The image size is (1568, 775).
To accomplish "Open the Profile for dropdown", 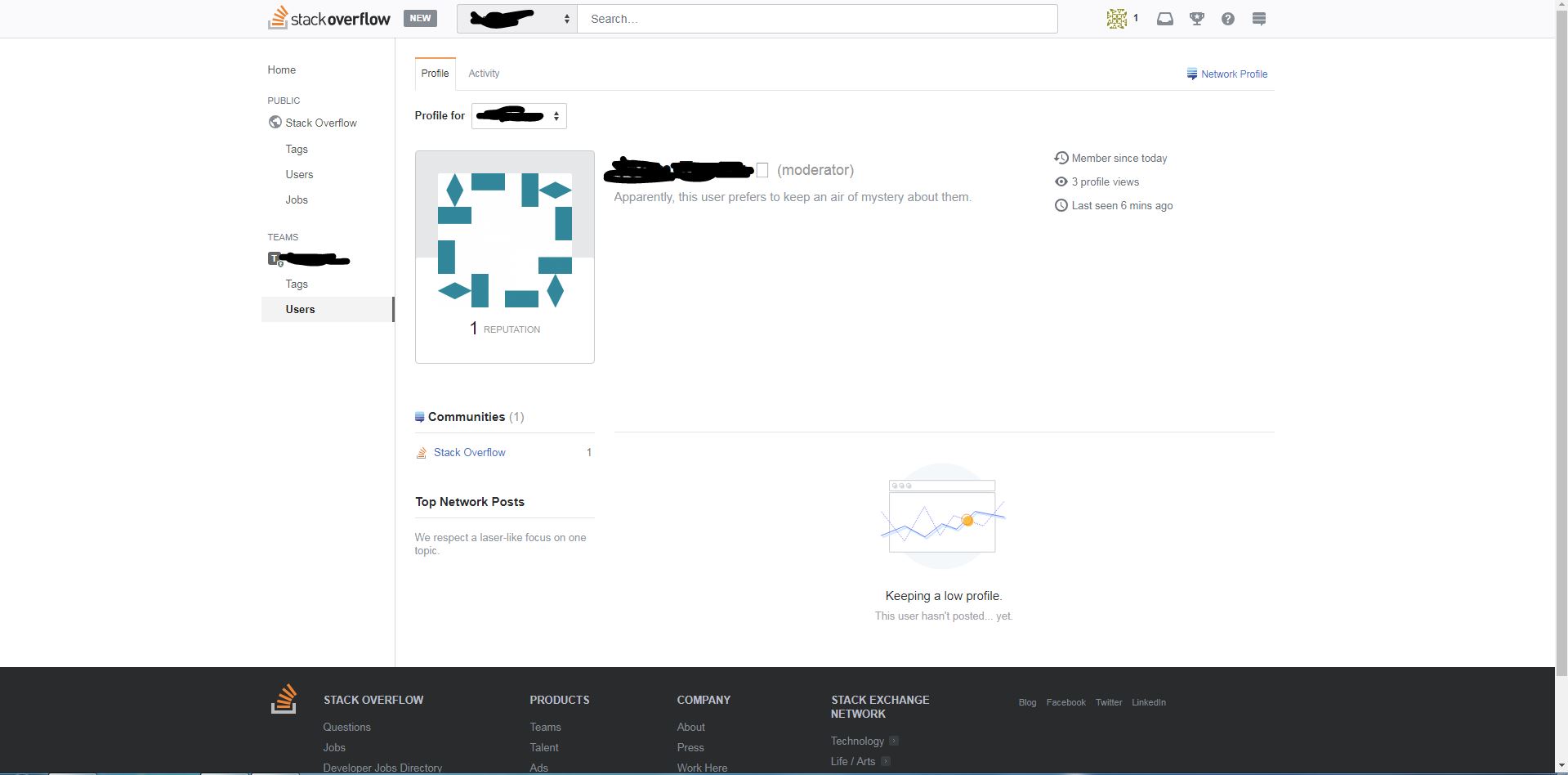I will [518, 115].
